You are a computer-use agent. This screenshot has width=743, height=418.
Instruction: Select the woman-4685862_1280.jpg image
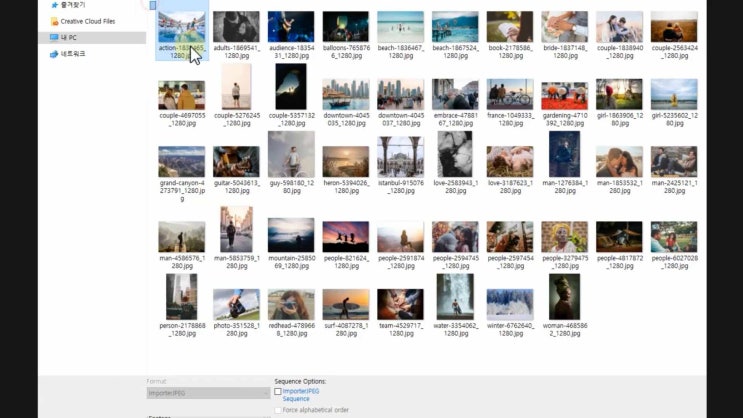click(x=564, y=297)
